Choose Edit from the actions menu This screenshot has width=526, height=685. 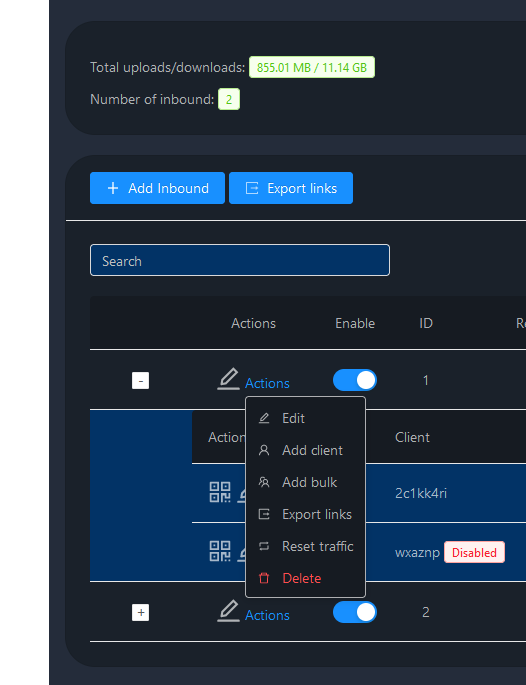click(x=305, y=418)
